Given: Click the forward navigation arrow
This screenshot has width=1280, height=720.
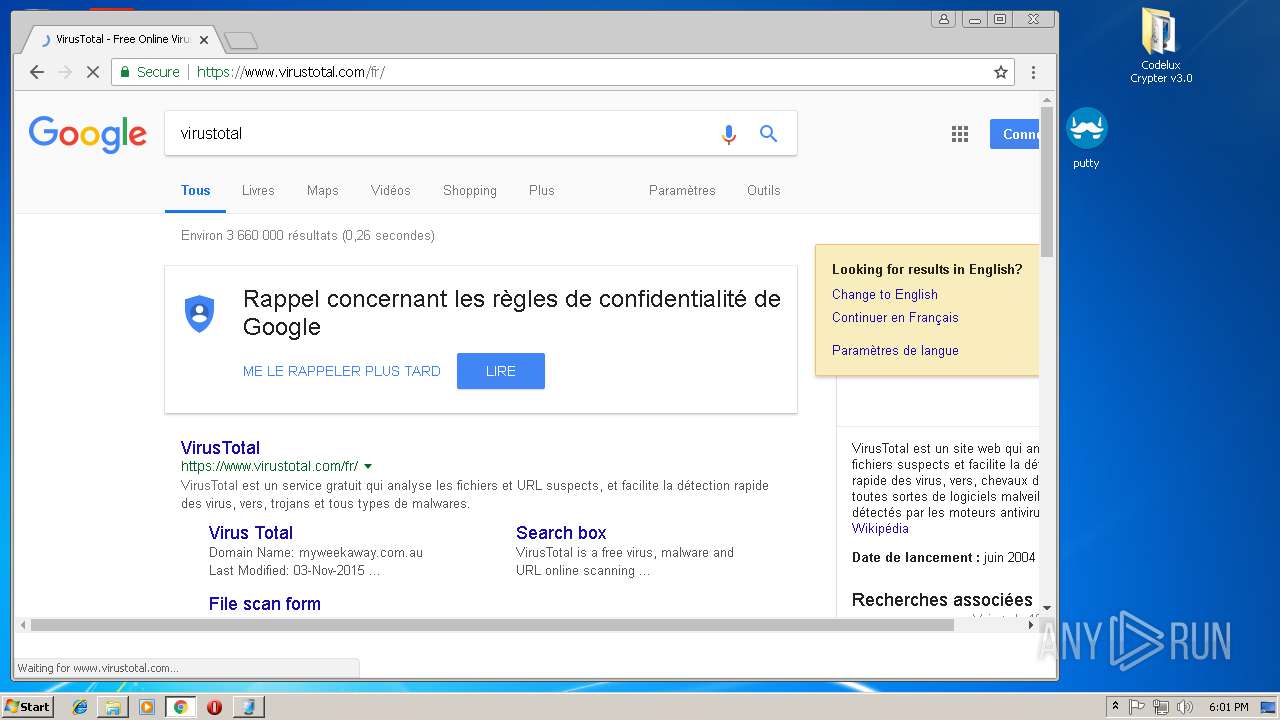Looking at the screenshot, I should [x=65, y=72].
